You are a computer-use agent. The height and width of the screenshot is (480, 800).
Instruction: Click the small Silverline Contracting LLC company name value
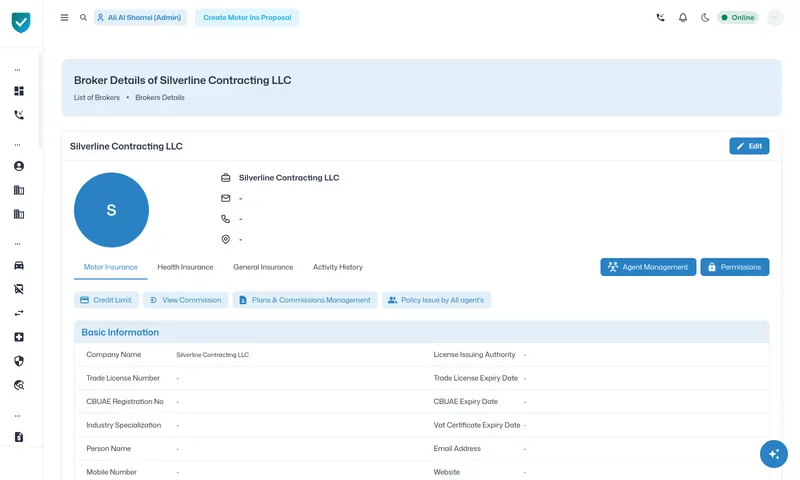tap(213, 355)
